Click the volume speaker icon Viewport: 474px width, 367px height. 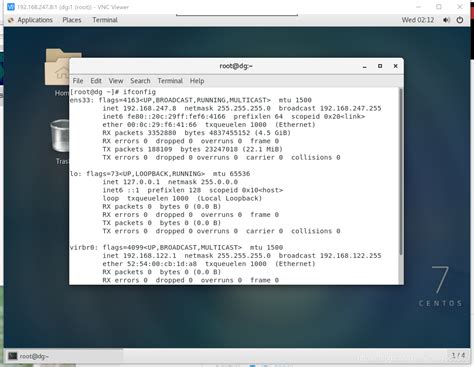(446, 20)
